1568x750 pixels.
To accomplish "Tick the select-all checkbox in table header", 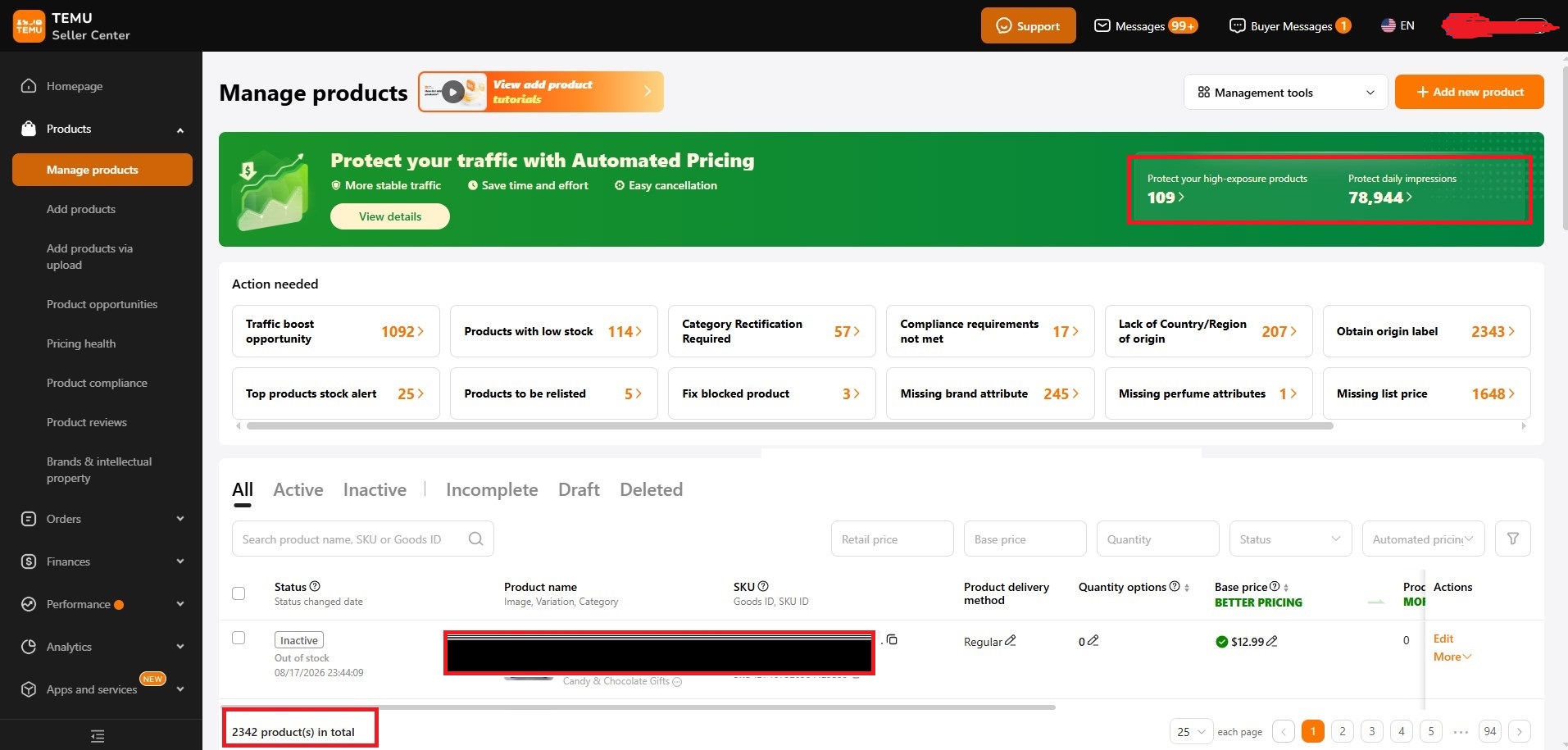I will [239, 593].
